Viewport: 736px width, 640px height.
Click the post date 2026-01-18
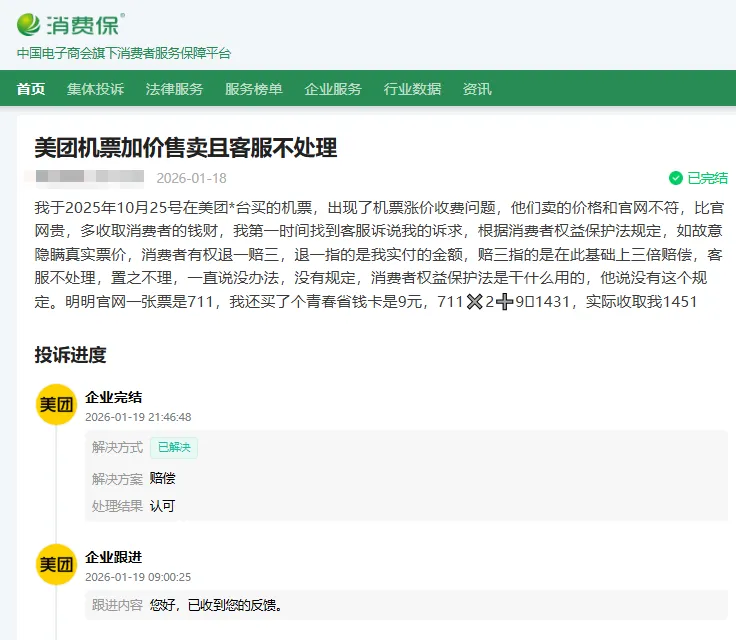(x=192, y=178)
